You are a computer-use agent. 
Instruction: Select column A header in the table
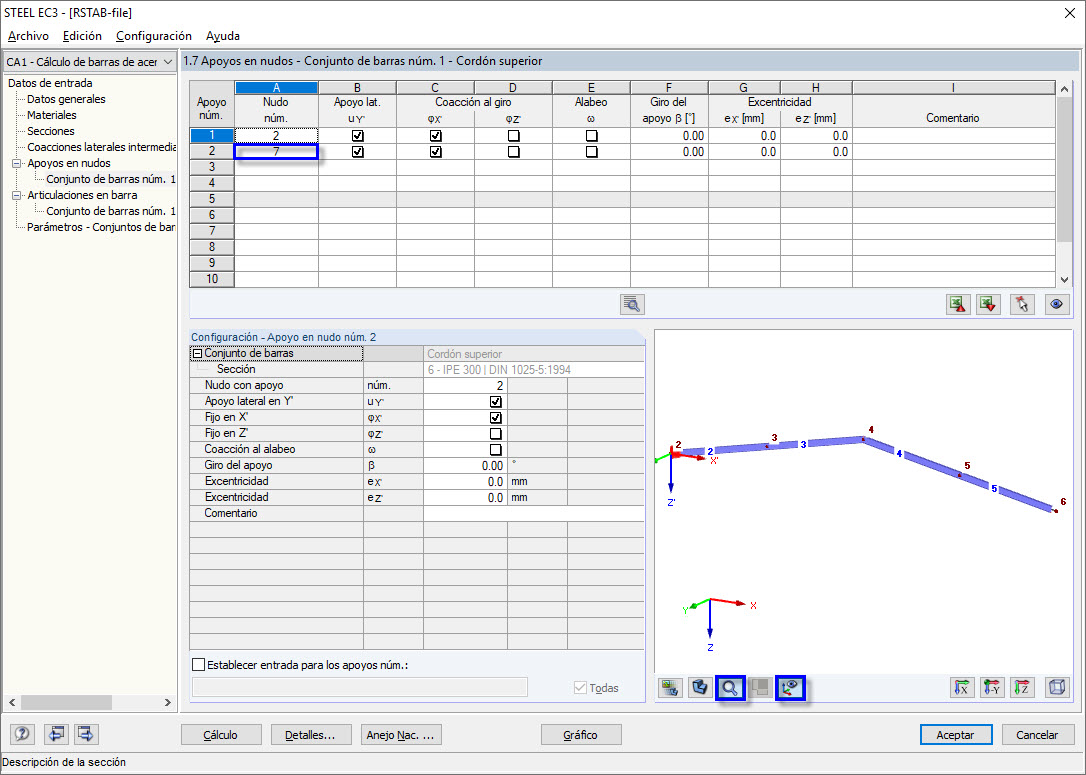point(276,88)
